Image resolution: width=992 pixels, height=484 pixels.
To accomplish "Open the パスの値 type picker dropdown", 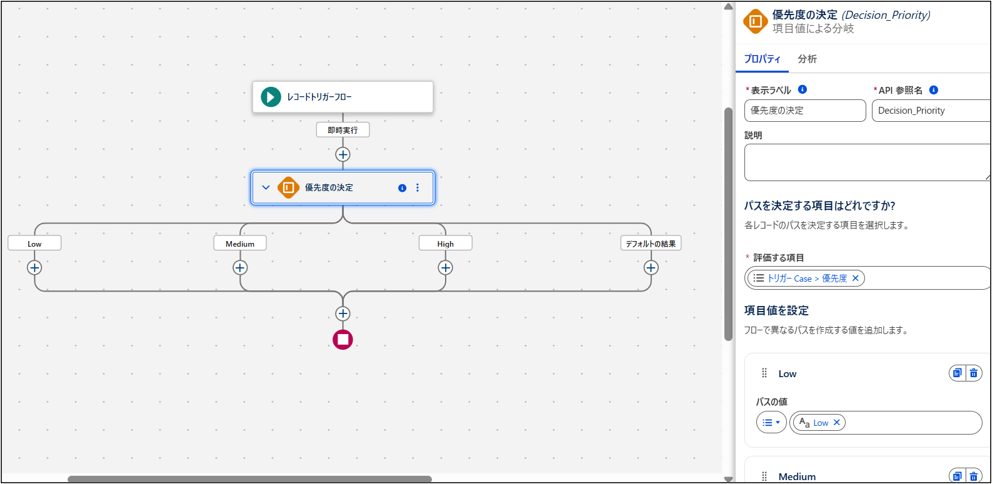I will coord(771,423).
